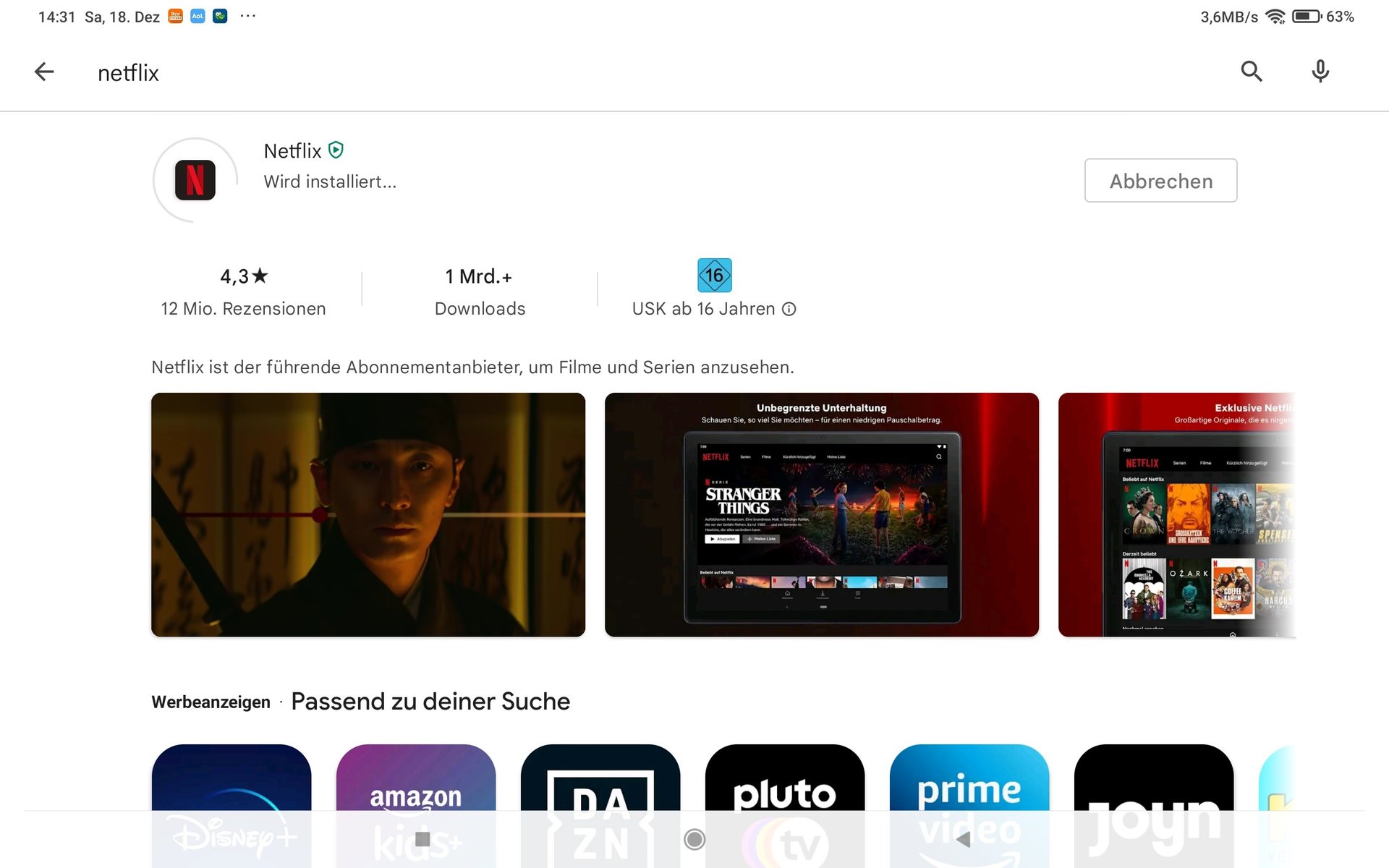The height and width of the screenshot is (868, 1389).
Task: Tap the status bar notification overflow dots
Action: coord(247,16)
